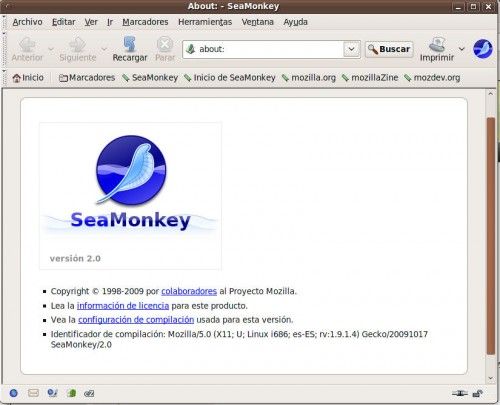
Task: Click the about: address field
Action: (270, 49)
